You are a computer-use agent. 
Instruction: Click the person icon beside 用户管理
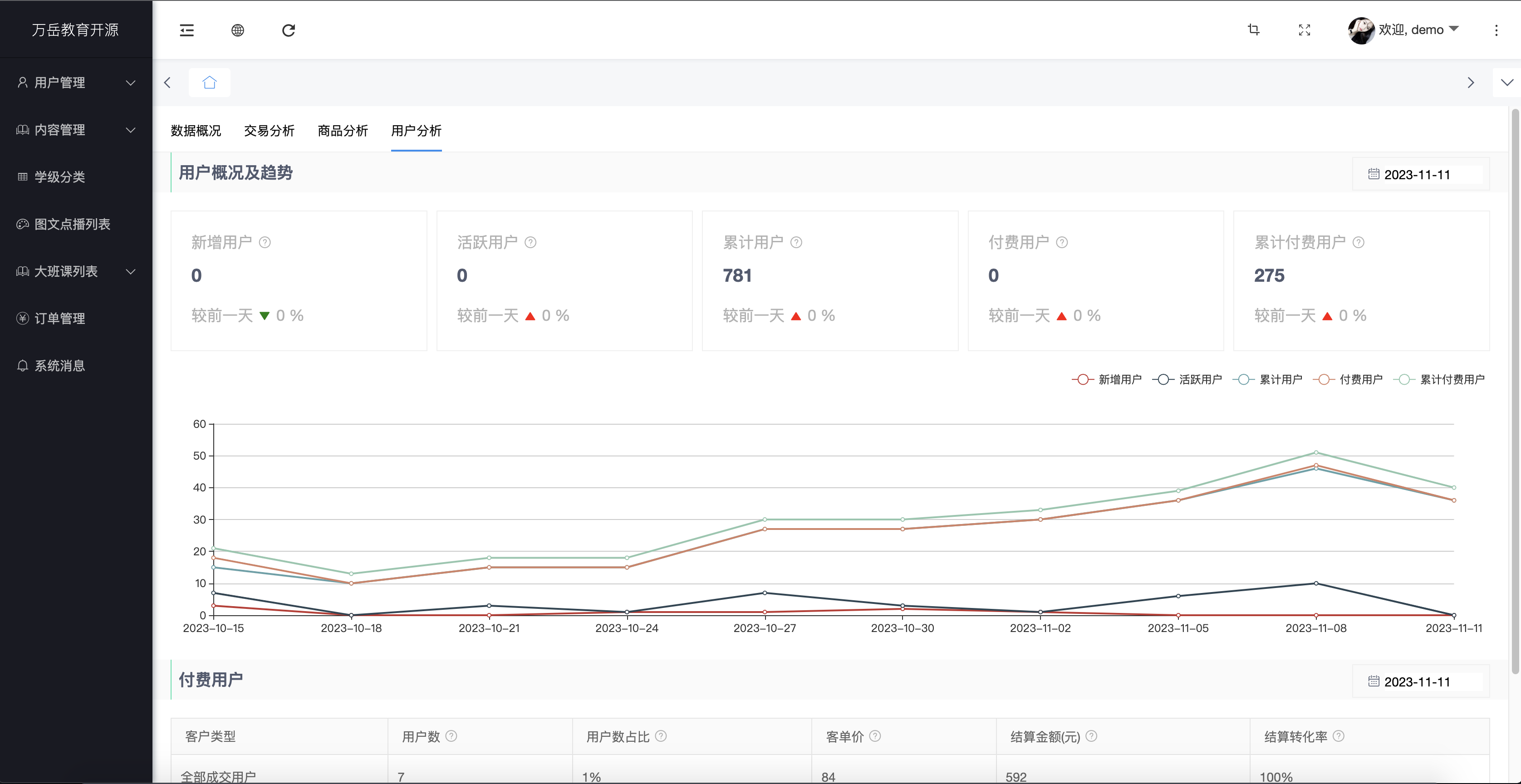point(22,83)
